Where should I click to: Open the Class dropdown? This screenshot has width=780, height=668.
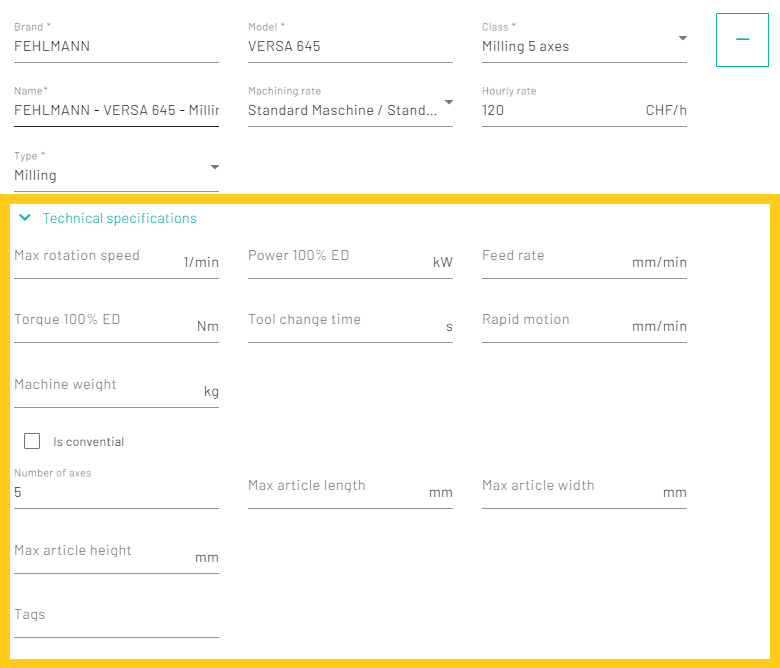584,46
